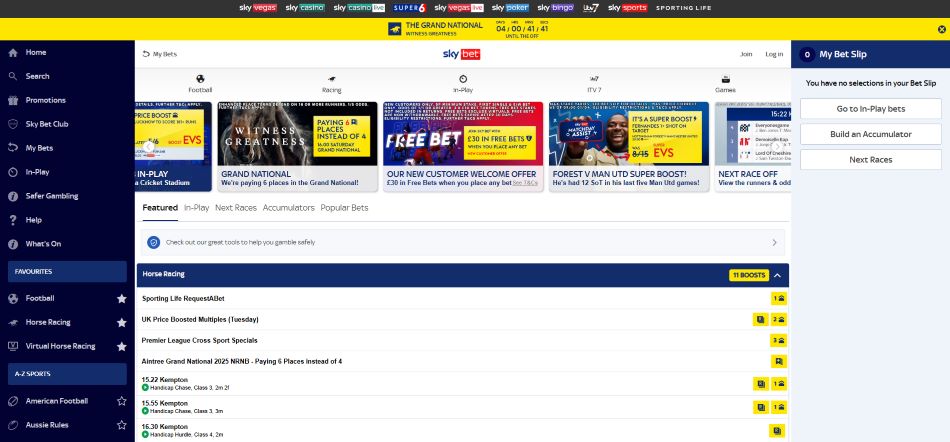Image resolution: width=950 pixels, height=442 pixels.
Task: Open the Sky Bingo link
Action: pos(555,8)
